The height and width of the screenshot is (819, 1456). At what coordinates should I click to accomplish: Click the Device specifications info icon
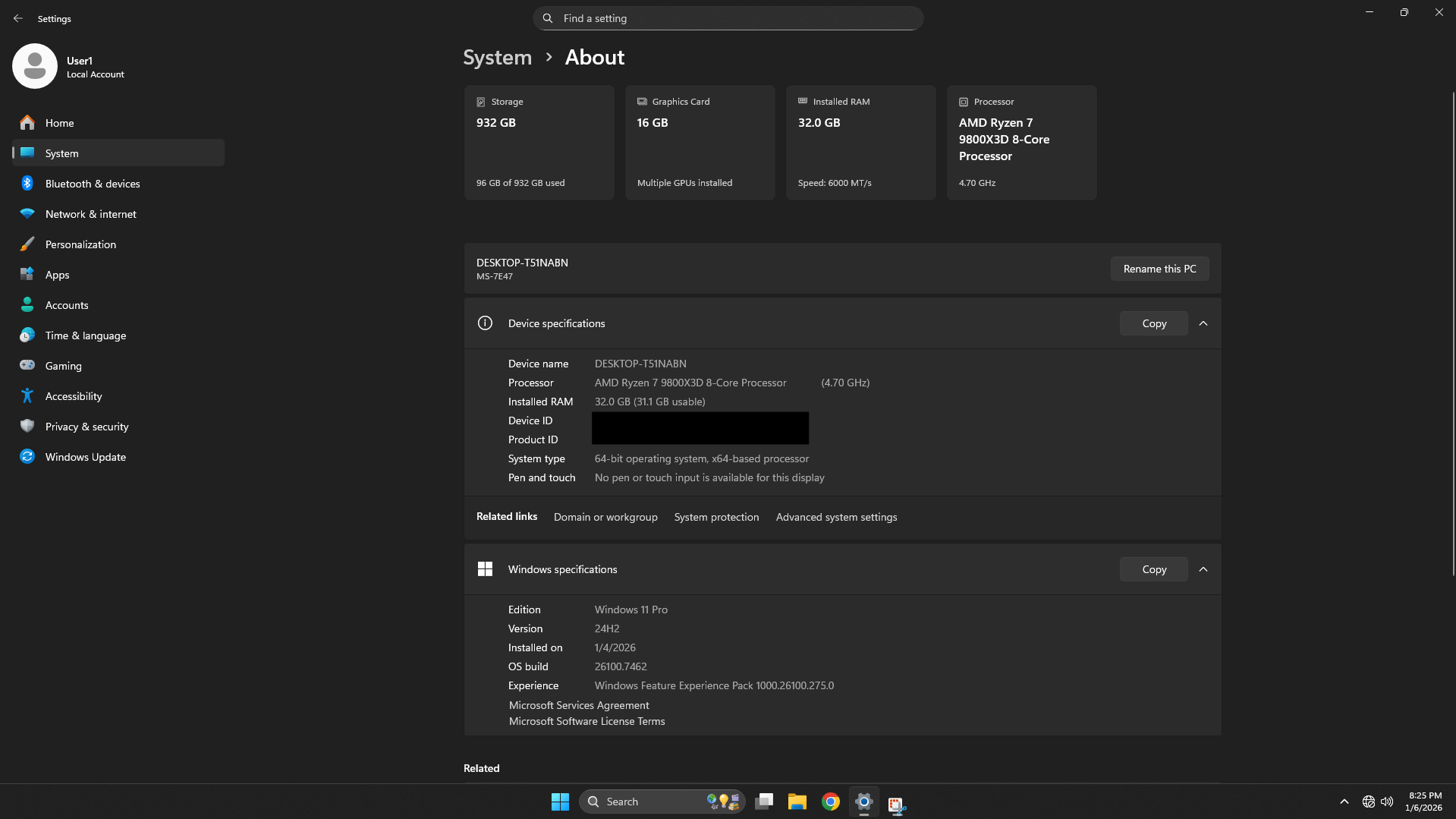485,323
